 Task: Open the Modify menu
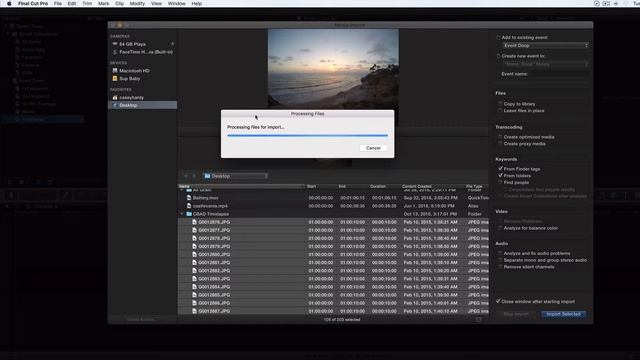(x=137, y=3)
